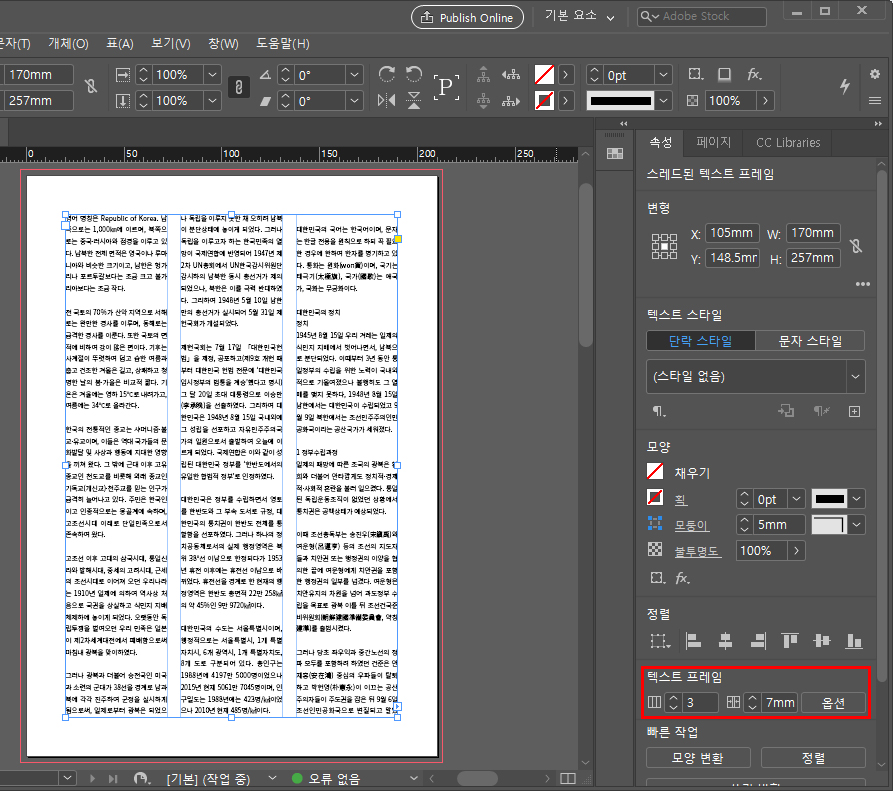
Task: Click align bottom edges icon
Action: (854, 641)
